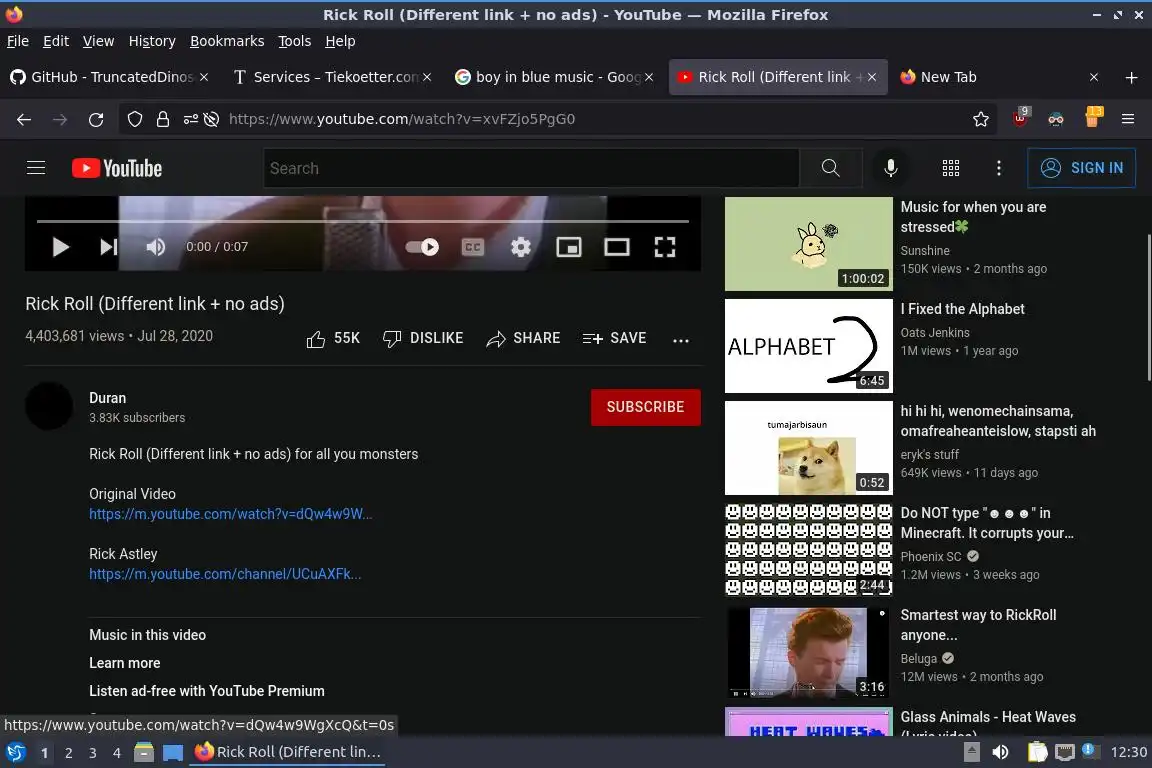Mute the video volume speaker icon
The width and height of the screenshot is (1152, 768).
tap(156, 247)
